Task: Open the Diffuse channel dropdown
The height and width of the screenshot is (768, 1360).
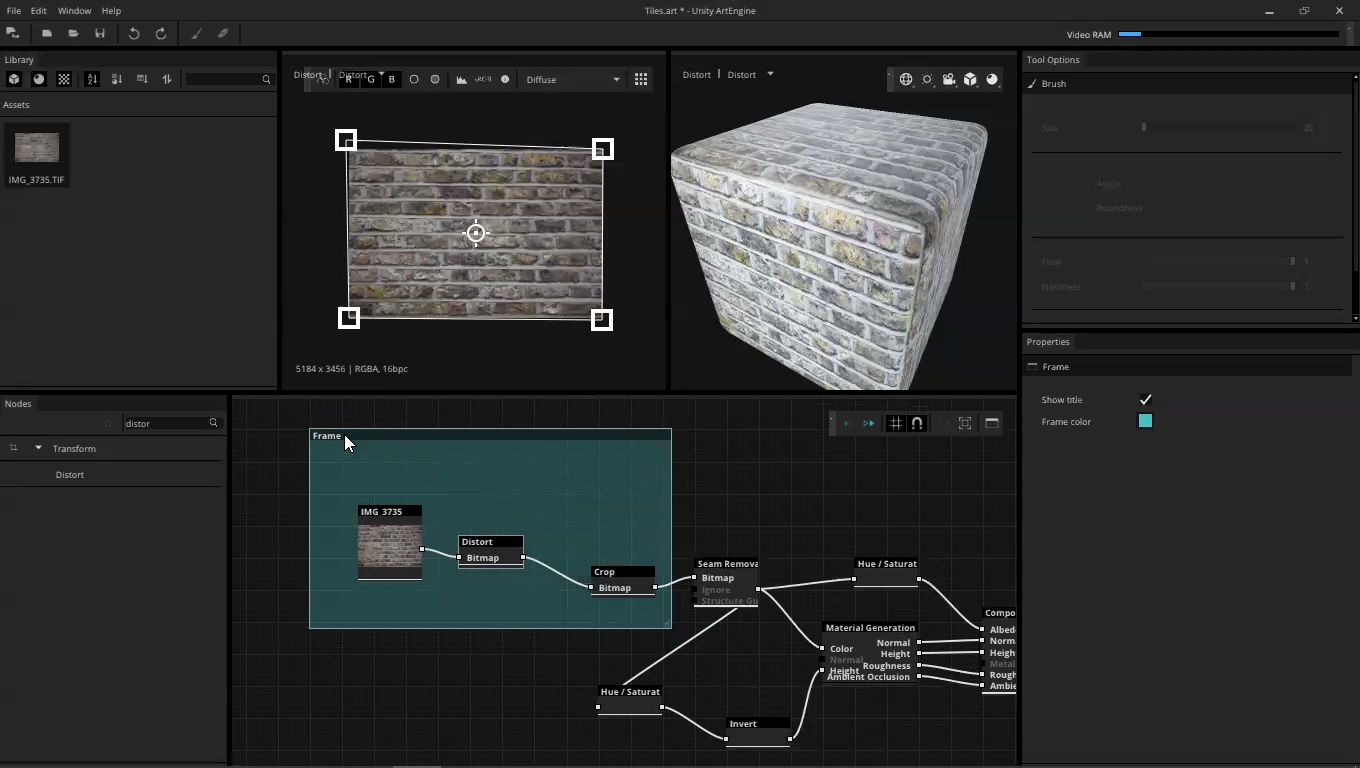Action: click(573, 79)
